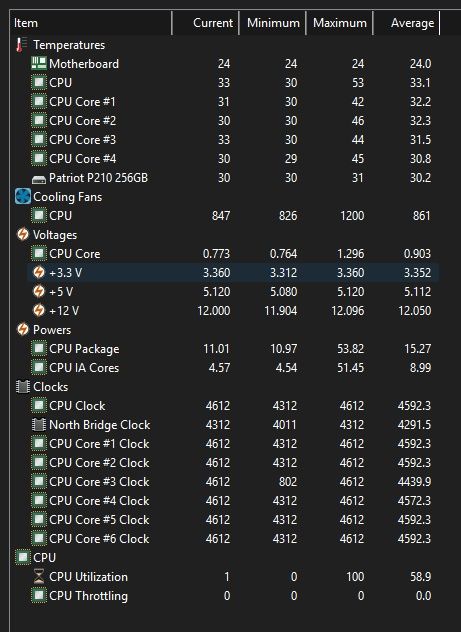Click North Bridge Clock average 4291.5
The image size is (461, 632).
click(x=414, y=424)
